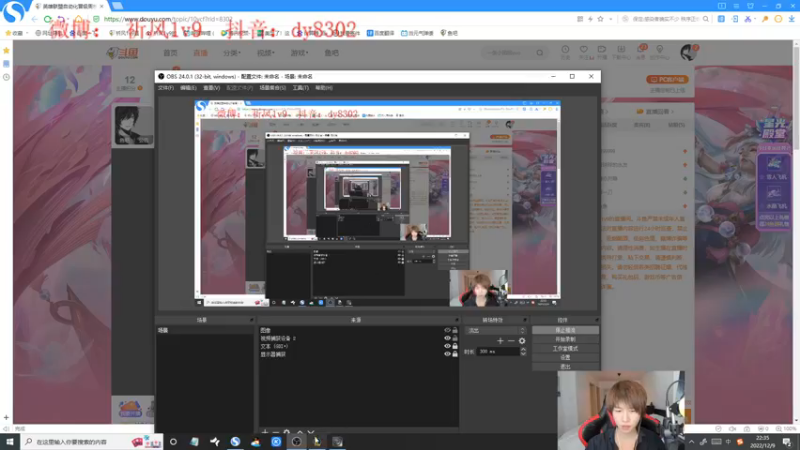
Task: Open the OBS 帮助(H) menu
Action: point(323,88)
